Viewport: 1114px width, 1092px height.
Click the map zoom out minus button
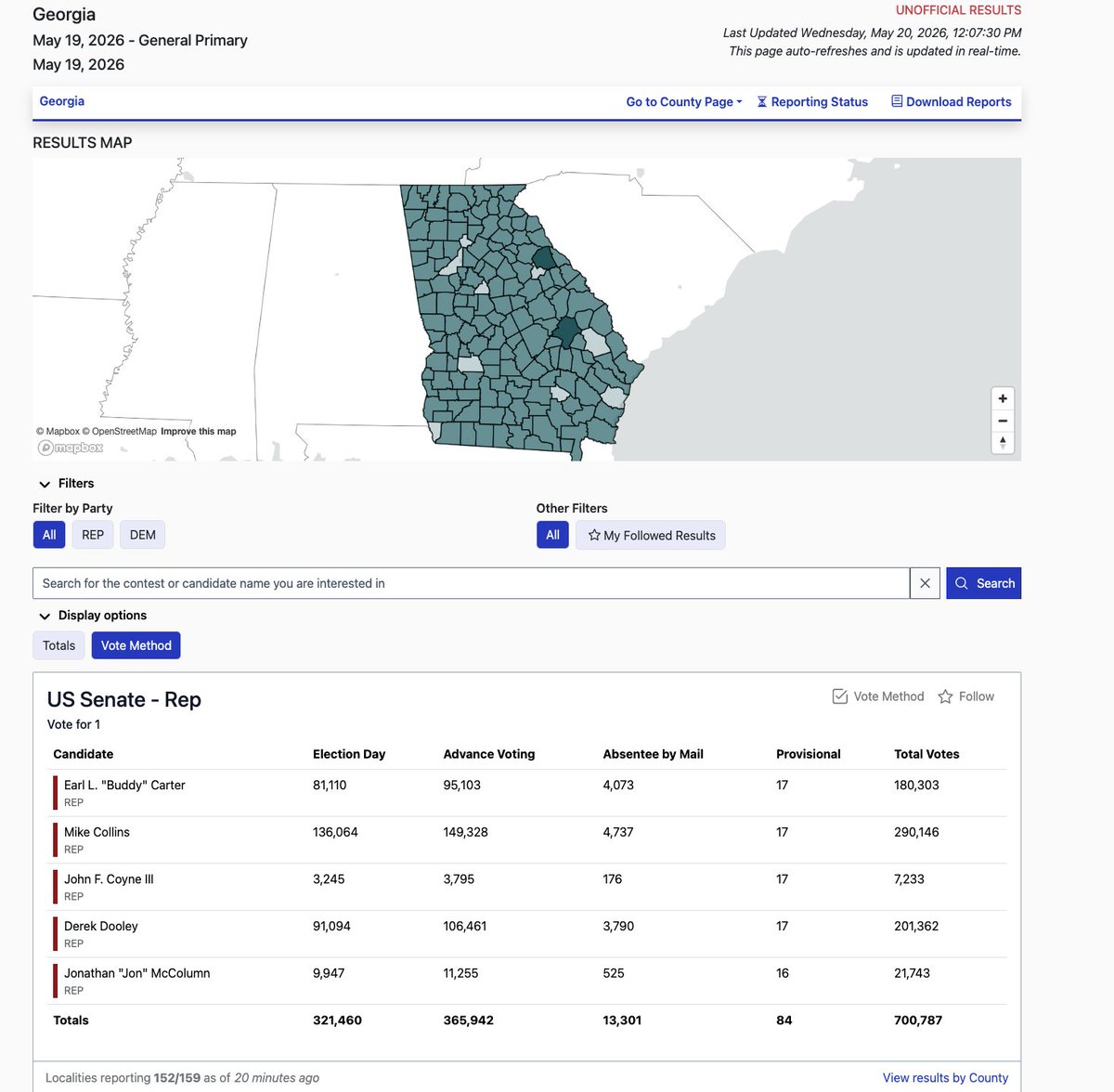click(1003, 421)
